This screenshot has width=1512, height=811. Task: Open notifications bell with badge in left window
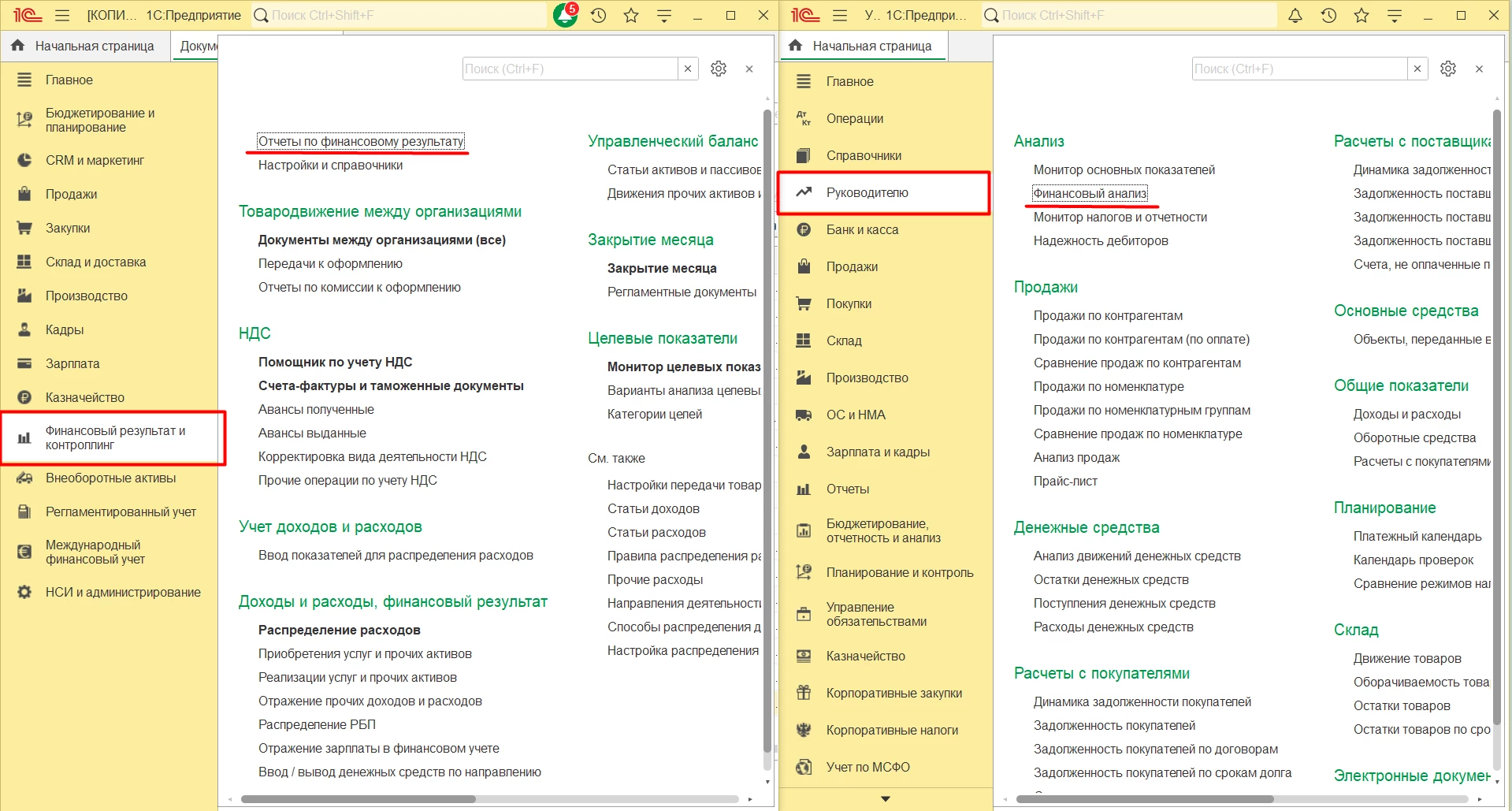566,15
